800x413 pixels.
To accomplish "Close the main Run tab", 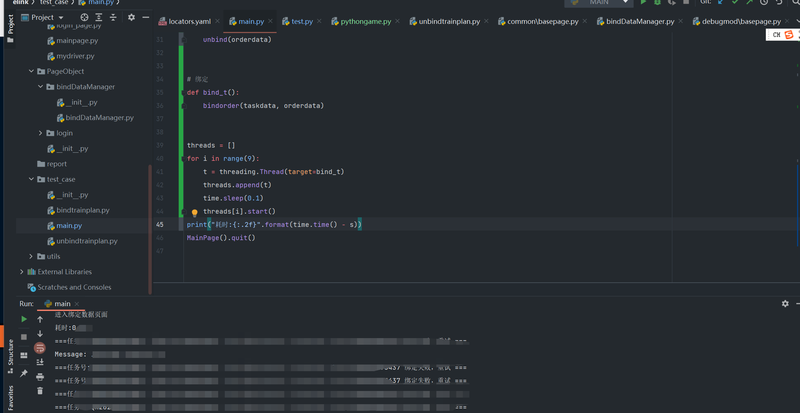I will point(77,304).
